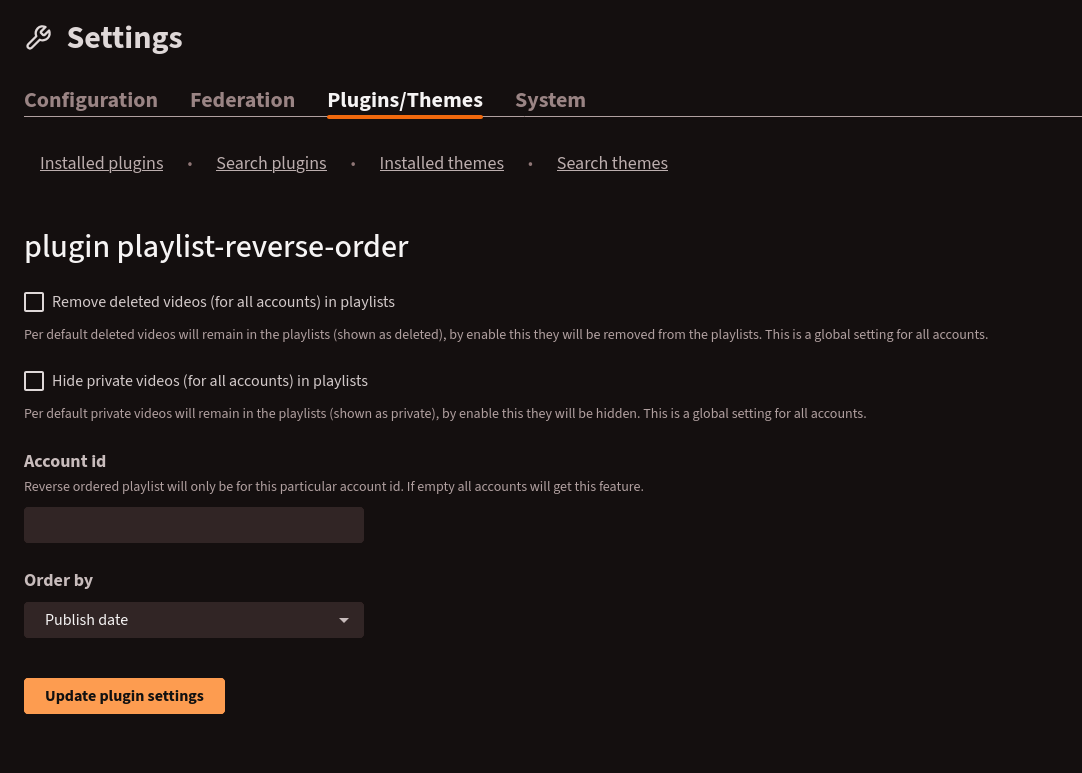
Task: Tick the Hide private videos checkbox
Action: 34,381
